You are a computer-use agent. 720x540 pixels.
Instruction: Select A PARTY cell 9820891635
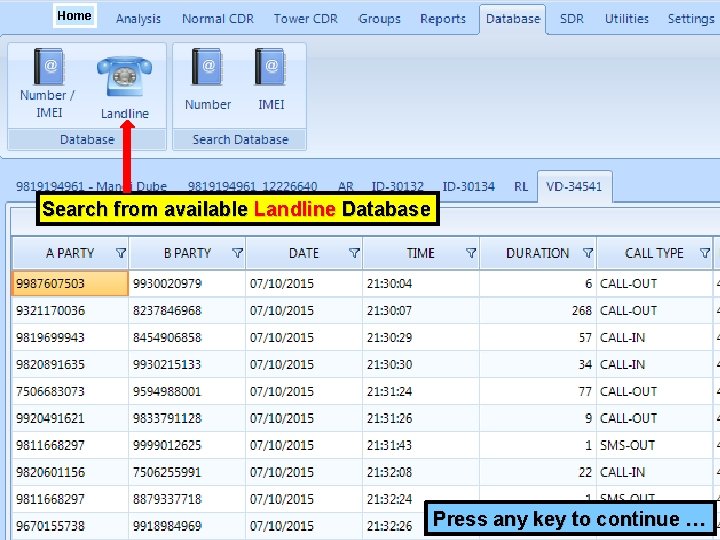pos(70,364)
